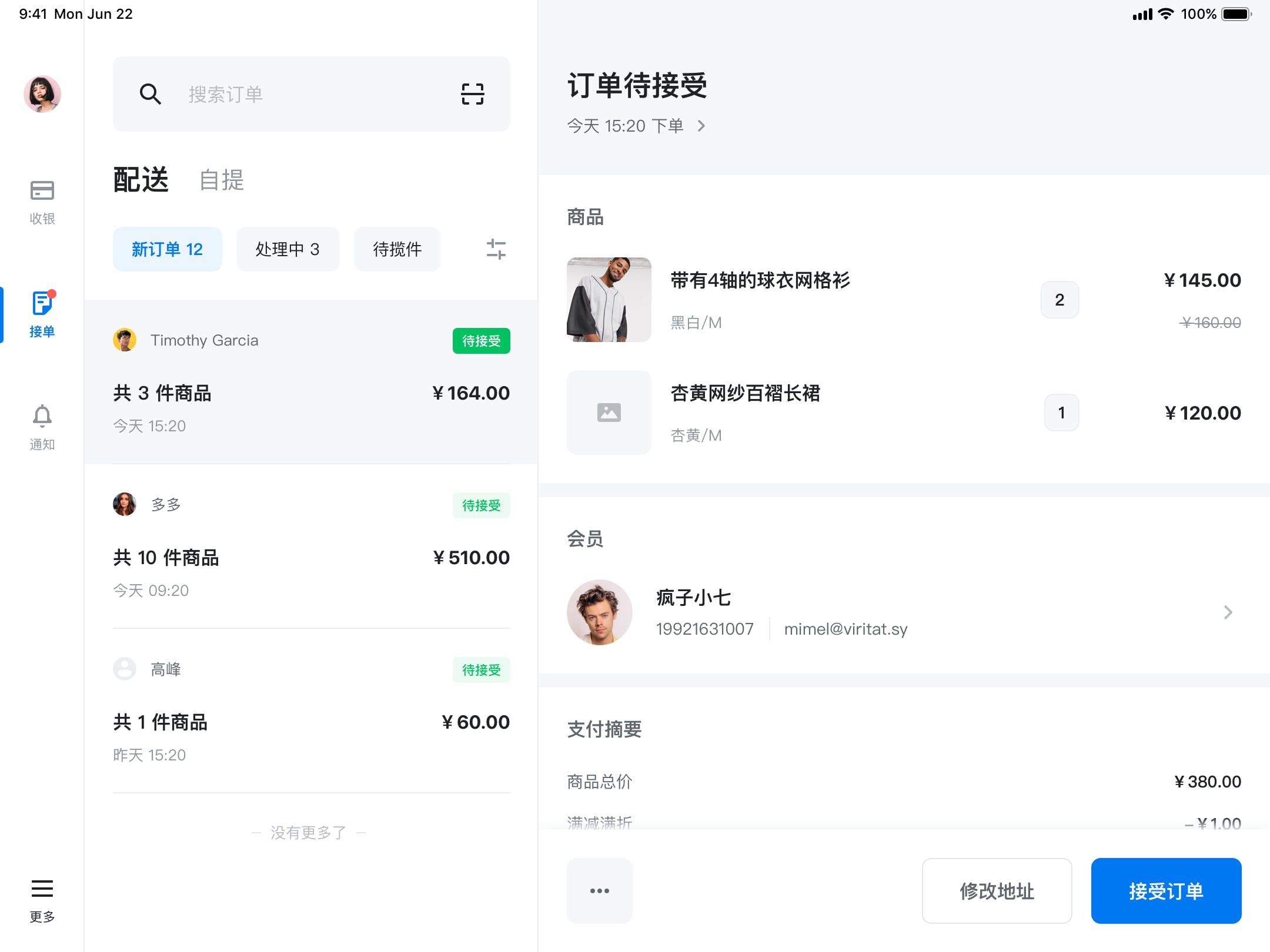Select the 处理中 3 filter chip
The image size is (1270, 952).
[x=288, y=249]
